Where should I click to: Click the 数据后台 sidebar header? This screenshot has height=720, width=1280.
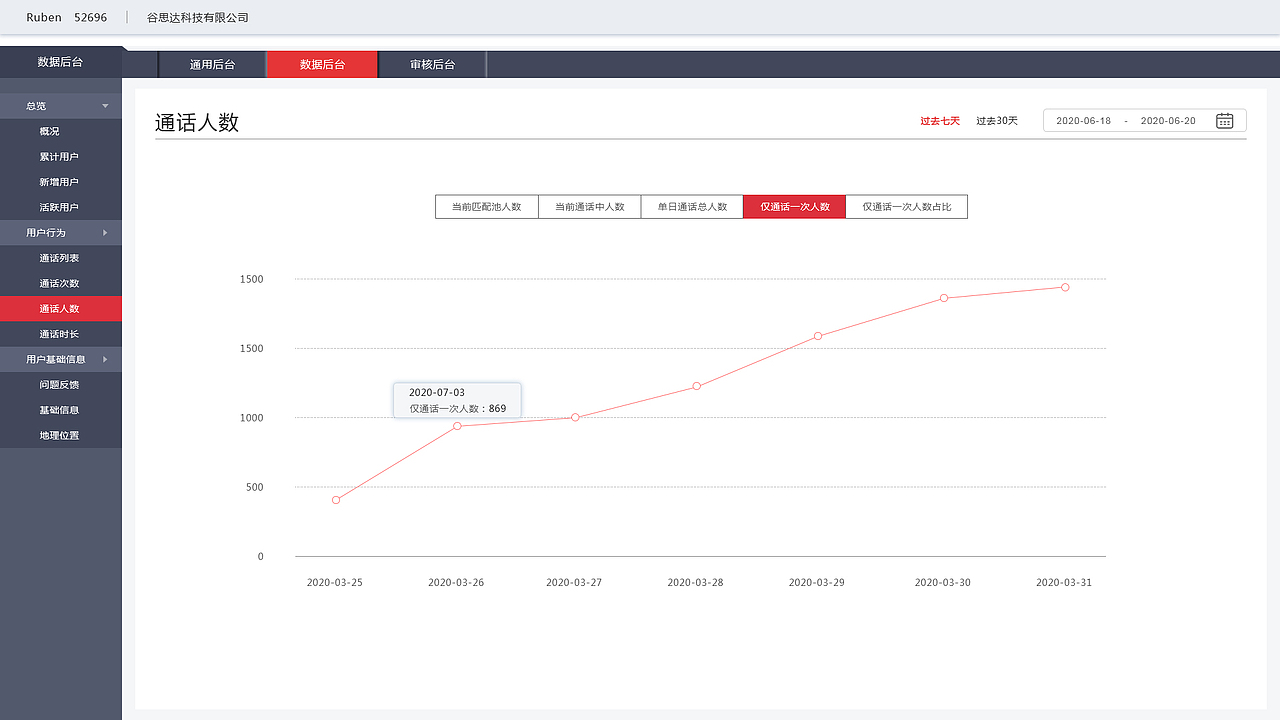[61, 62]
